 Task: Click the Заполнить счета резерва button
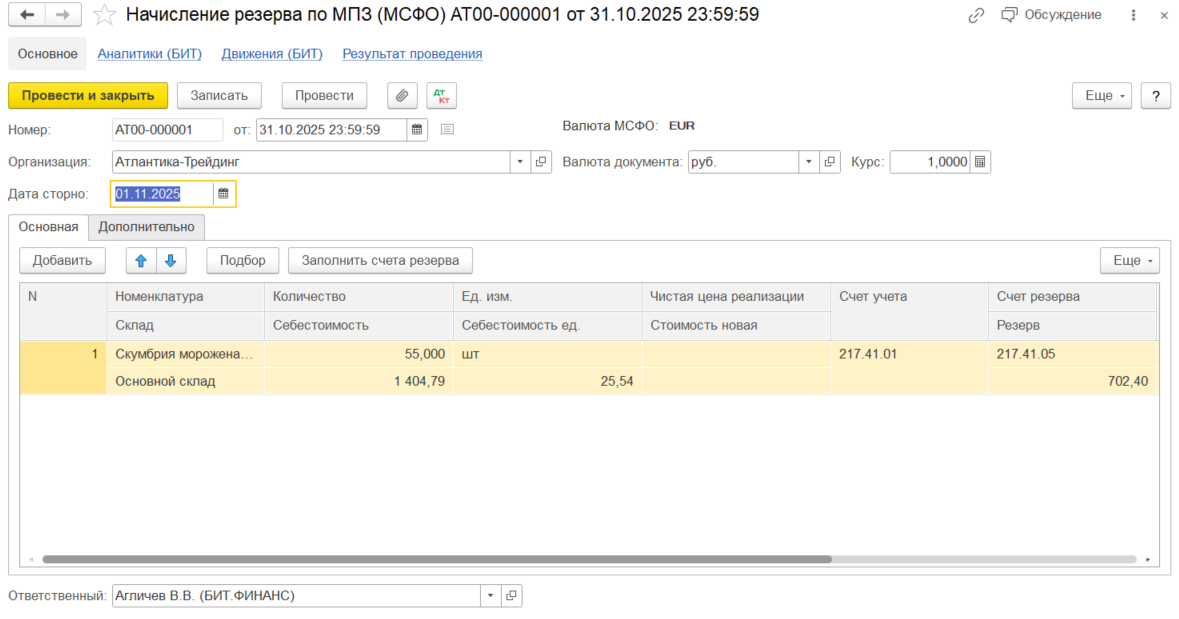point(380,261)
